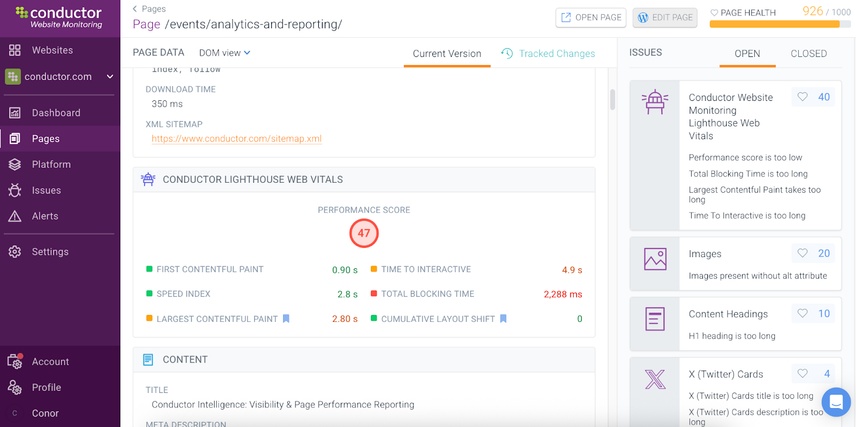
Task: Click the heart icon on Images issue
Action: coord(802,253)
